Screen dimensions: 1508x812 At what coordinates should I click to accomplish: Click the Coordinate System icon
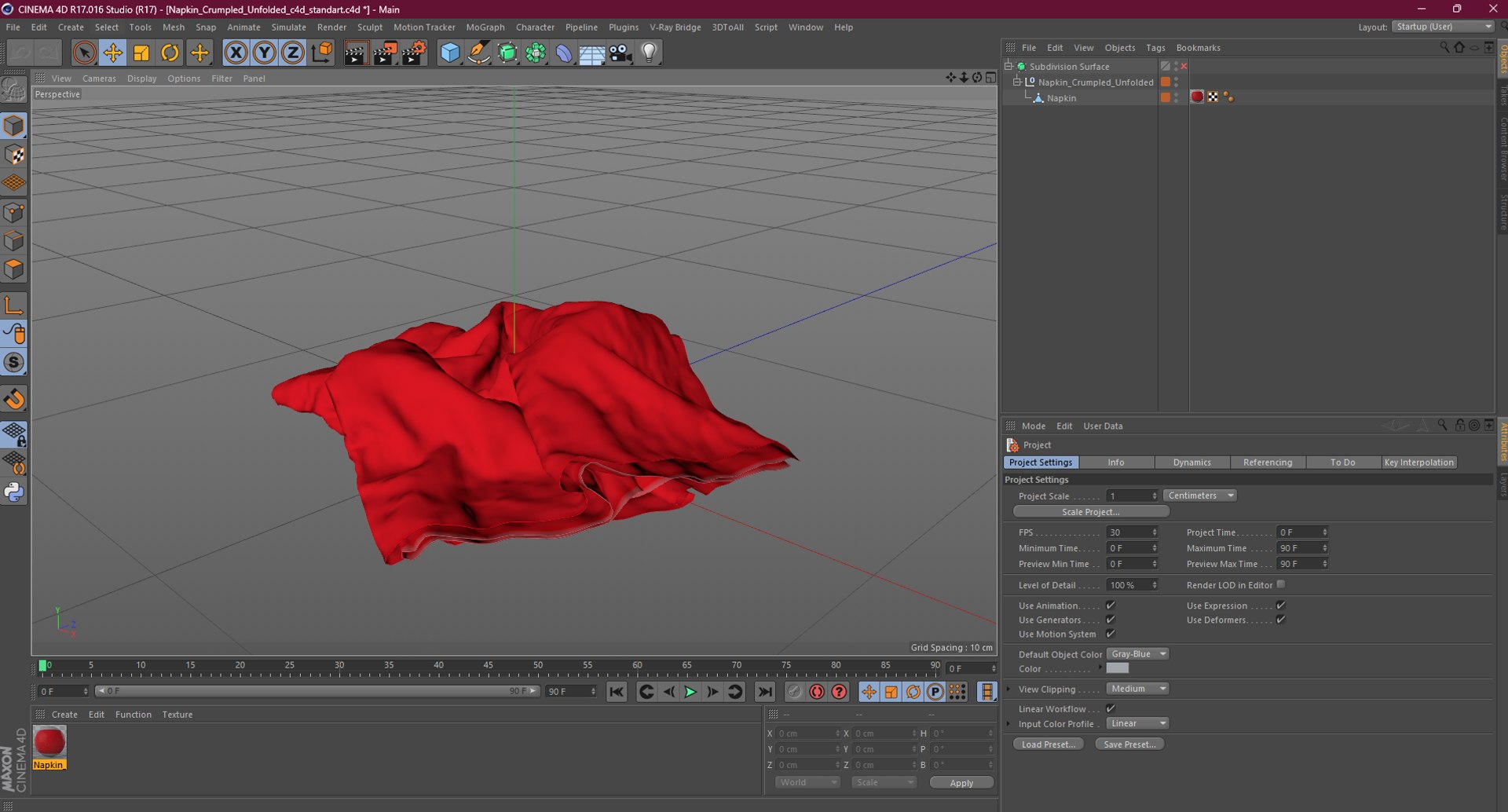pos(322,53)
